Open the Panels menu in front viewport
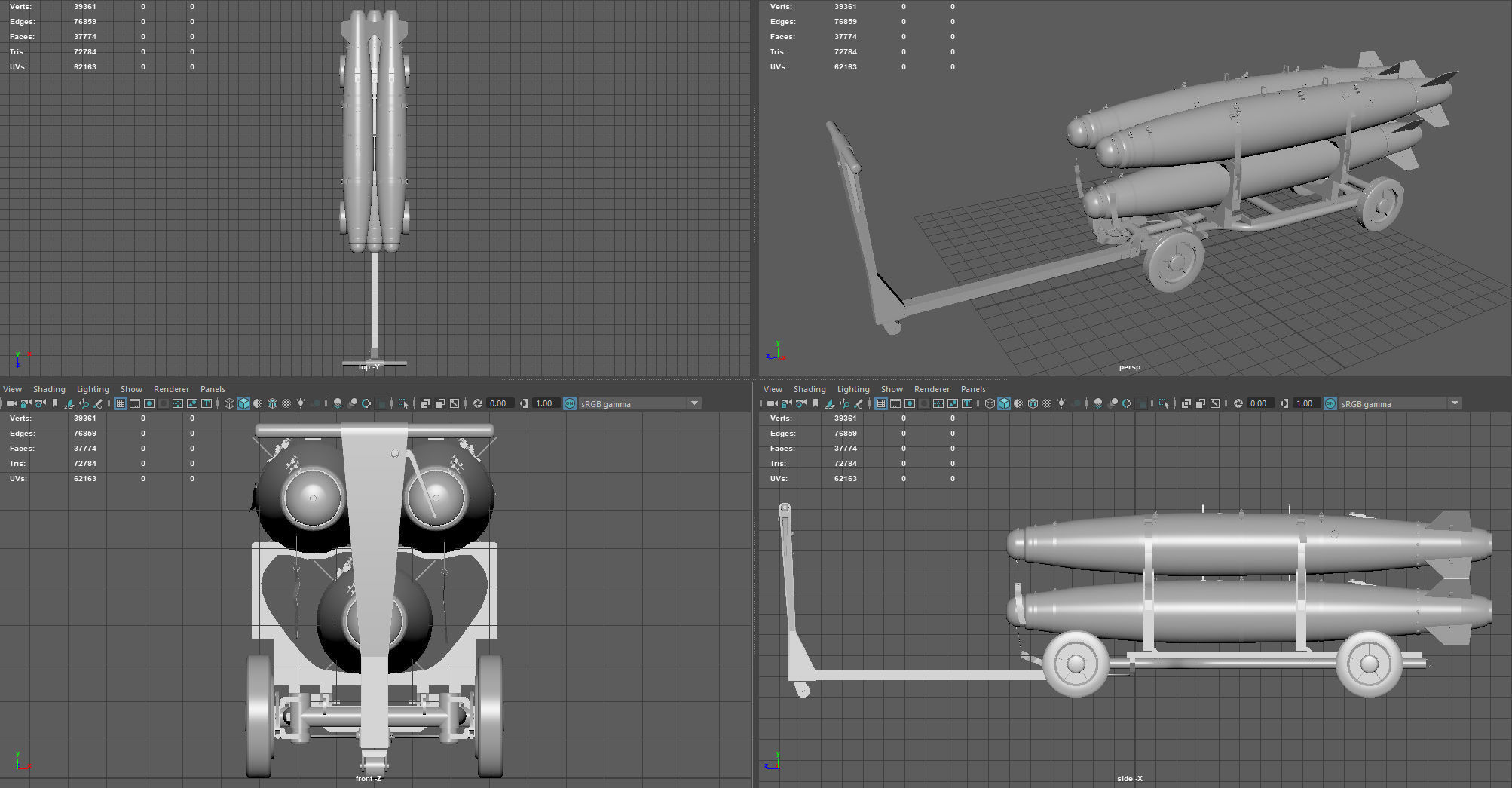Screen dimensions: 1512x788 pyautogui.click(x=213, y=389)
